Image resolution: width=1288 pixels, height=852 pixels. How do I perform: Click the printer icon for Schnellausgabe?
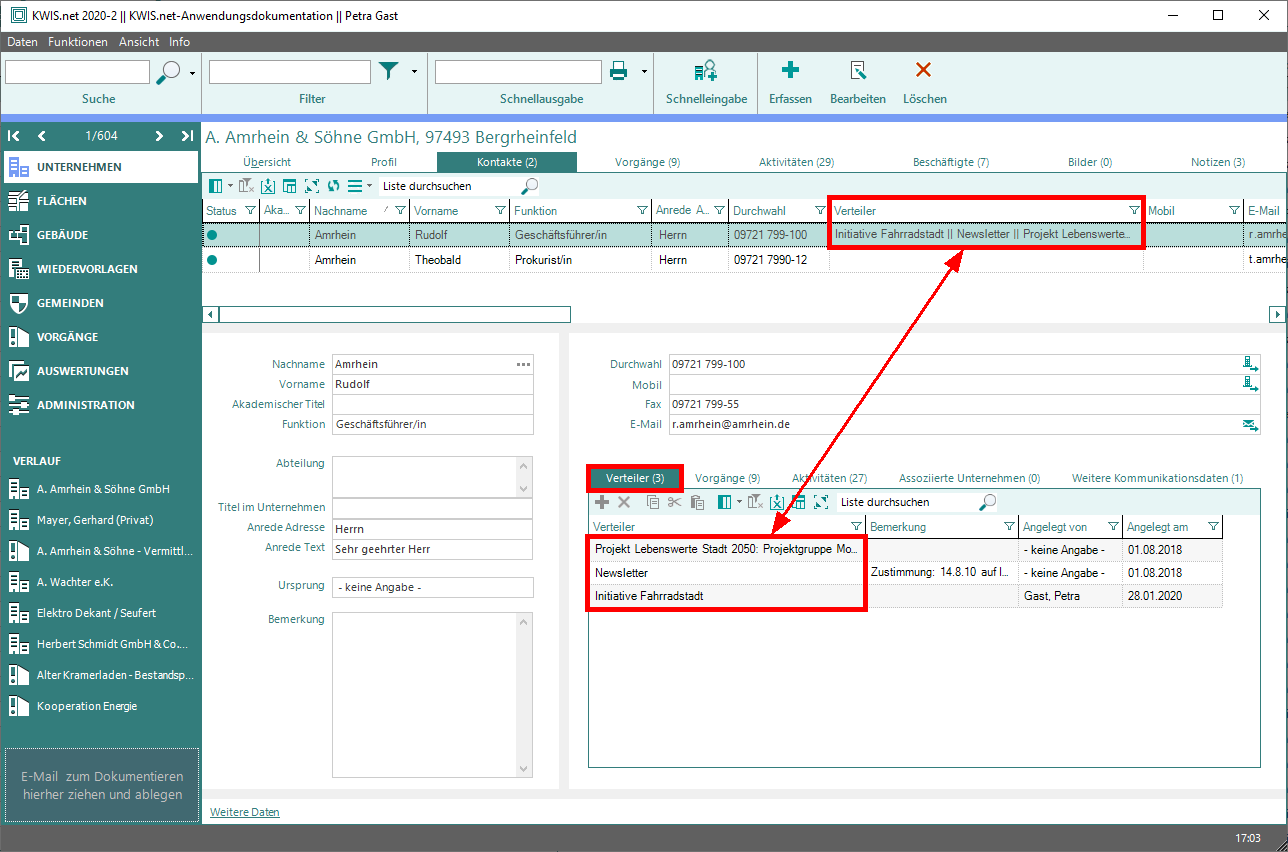(x=619, y=71)
